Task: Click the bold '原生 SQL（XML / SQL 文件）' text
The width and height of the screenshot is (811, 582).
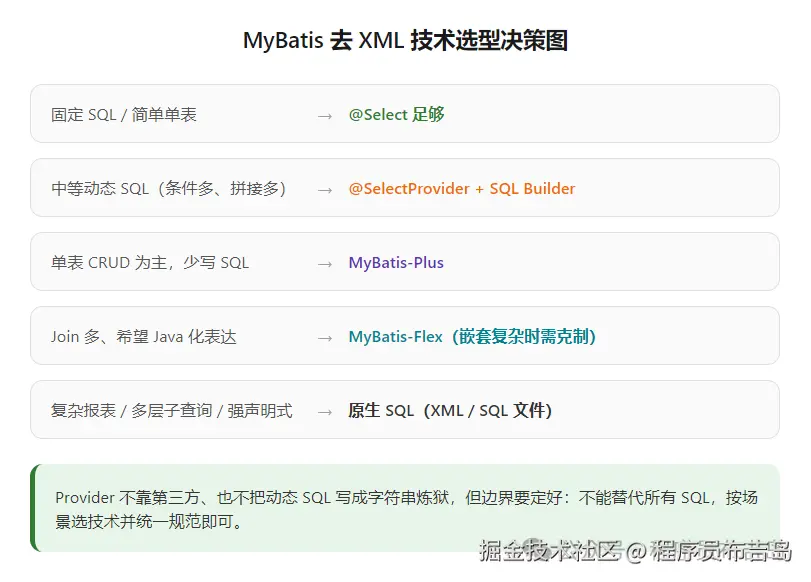Action: tap(450, 410)
